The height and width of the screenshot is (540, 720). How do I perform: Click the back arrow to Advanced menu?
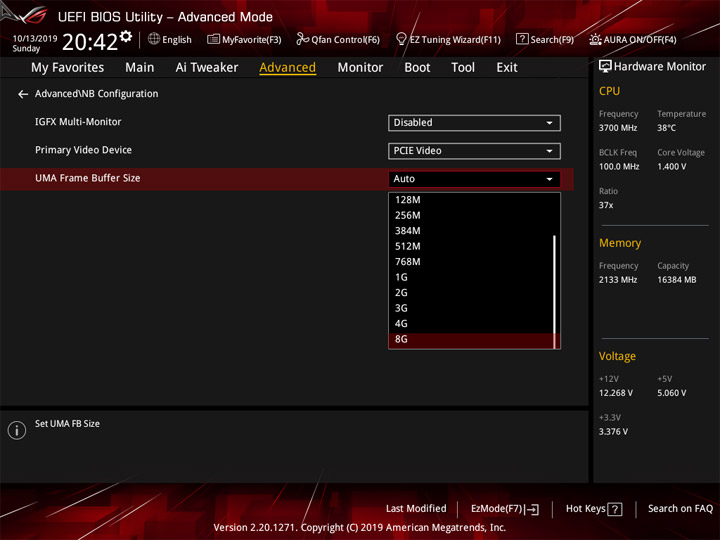[23, 94]
